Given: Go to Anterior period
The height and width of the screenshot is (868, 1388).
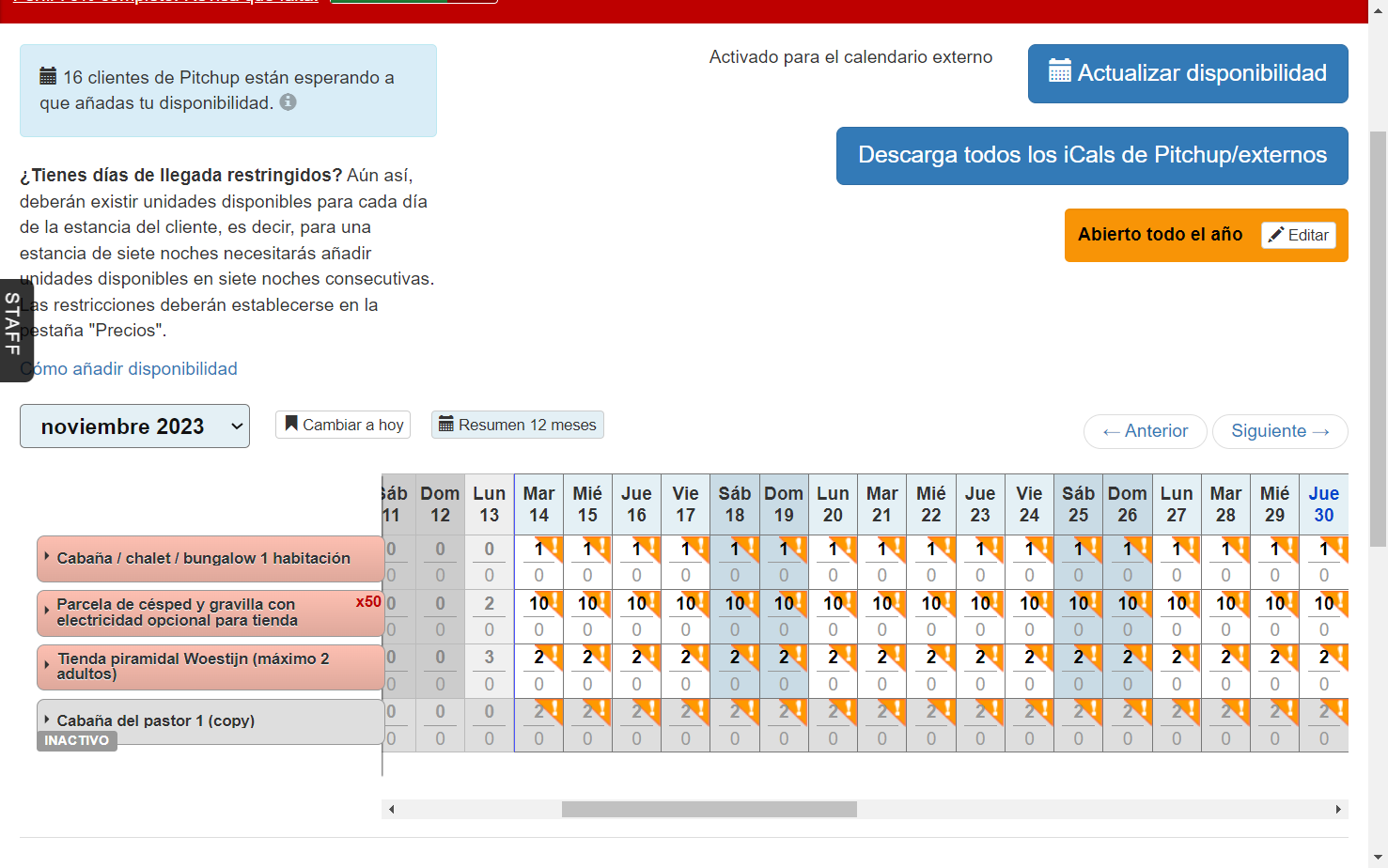Looking at the screenshot, I should [1146, 431].
